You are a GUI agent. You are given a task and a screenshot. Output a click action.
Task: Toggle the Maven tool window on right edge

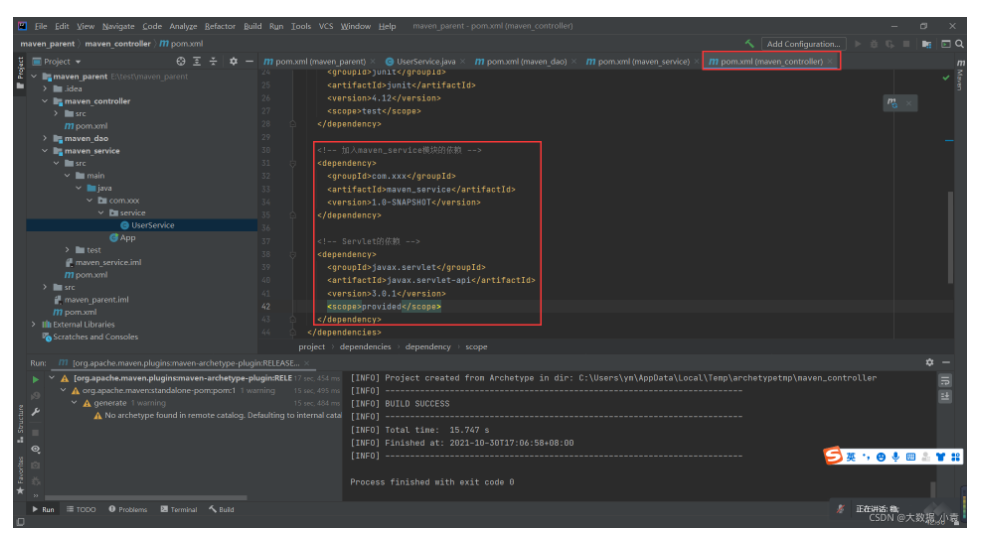pyautogui.click(x=960, y=75)
